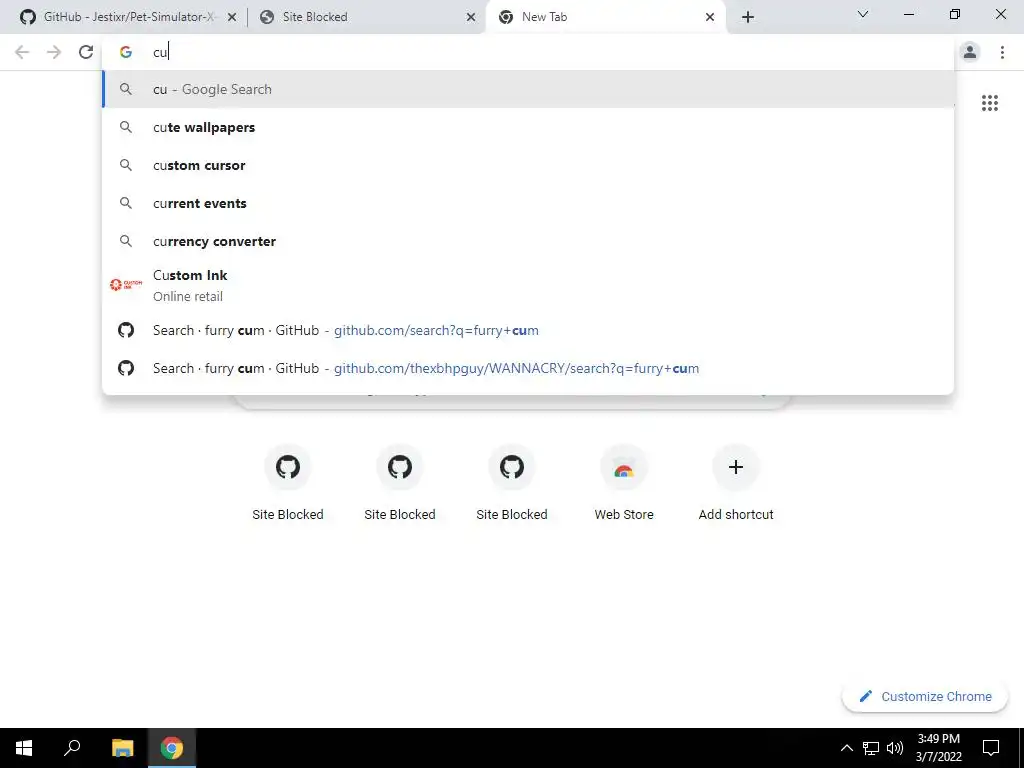Open the middle Site Blocked shortcut
This screenshot has height=768, width=1024.
coord(400,483)
